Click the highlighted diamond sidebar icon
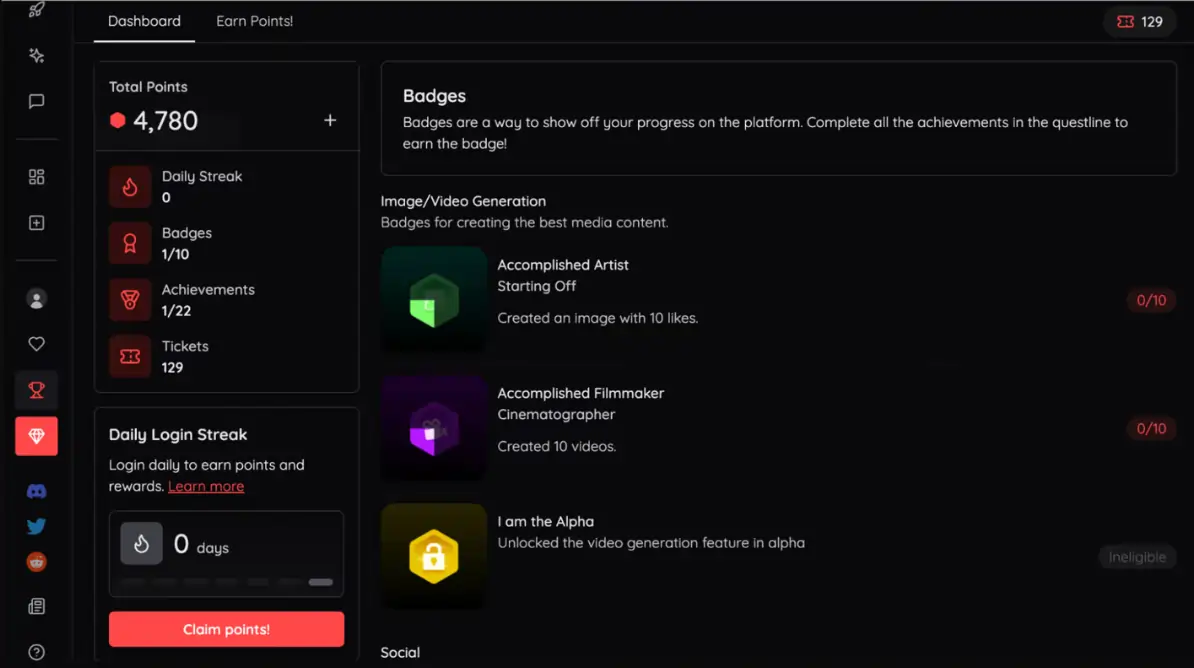The image size is (1194, 668). pyautogui.click(x=36, y=436)
